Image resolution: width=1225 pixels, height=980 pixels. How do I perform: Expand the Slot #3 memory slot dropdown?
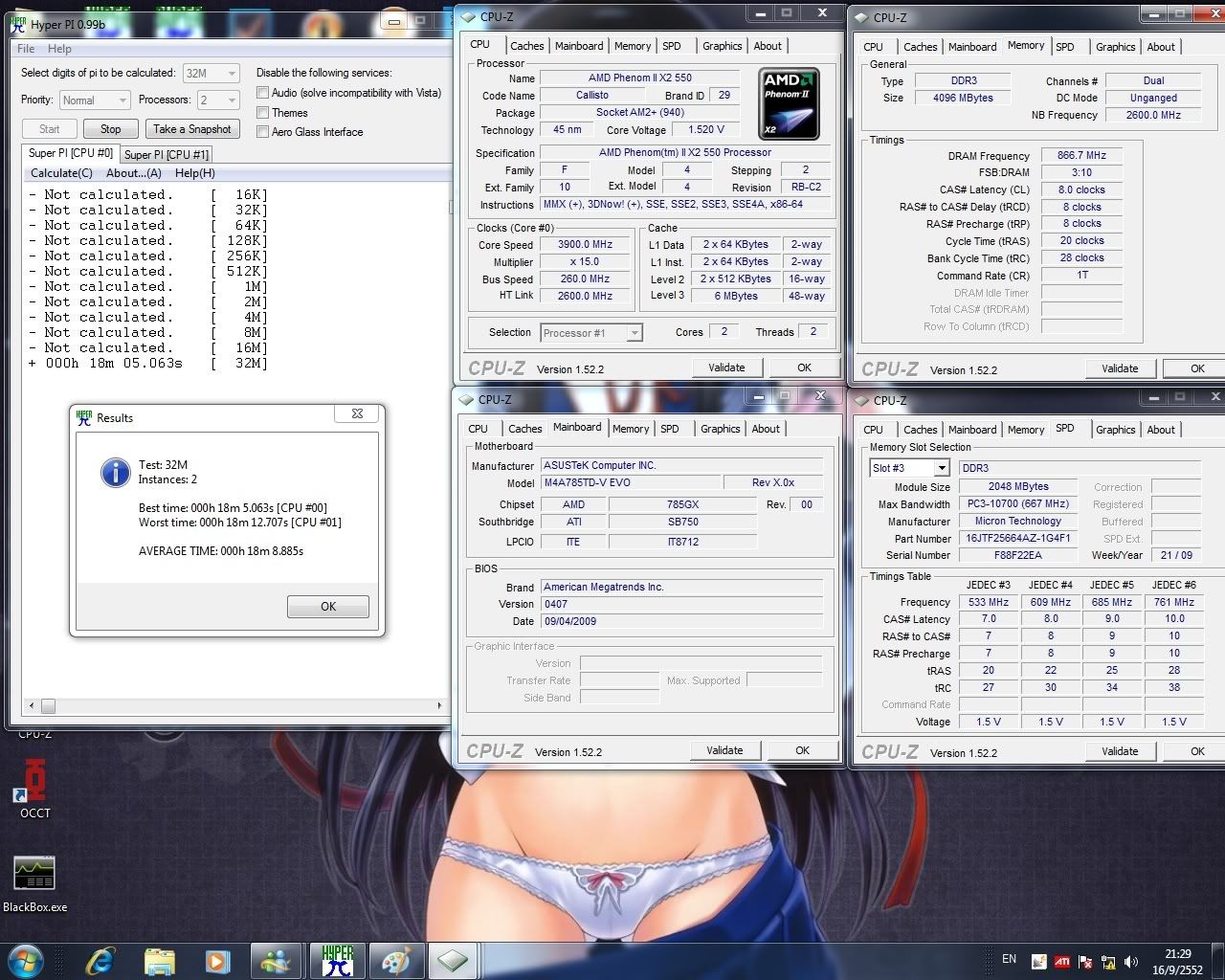pos(942,468)
